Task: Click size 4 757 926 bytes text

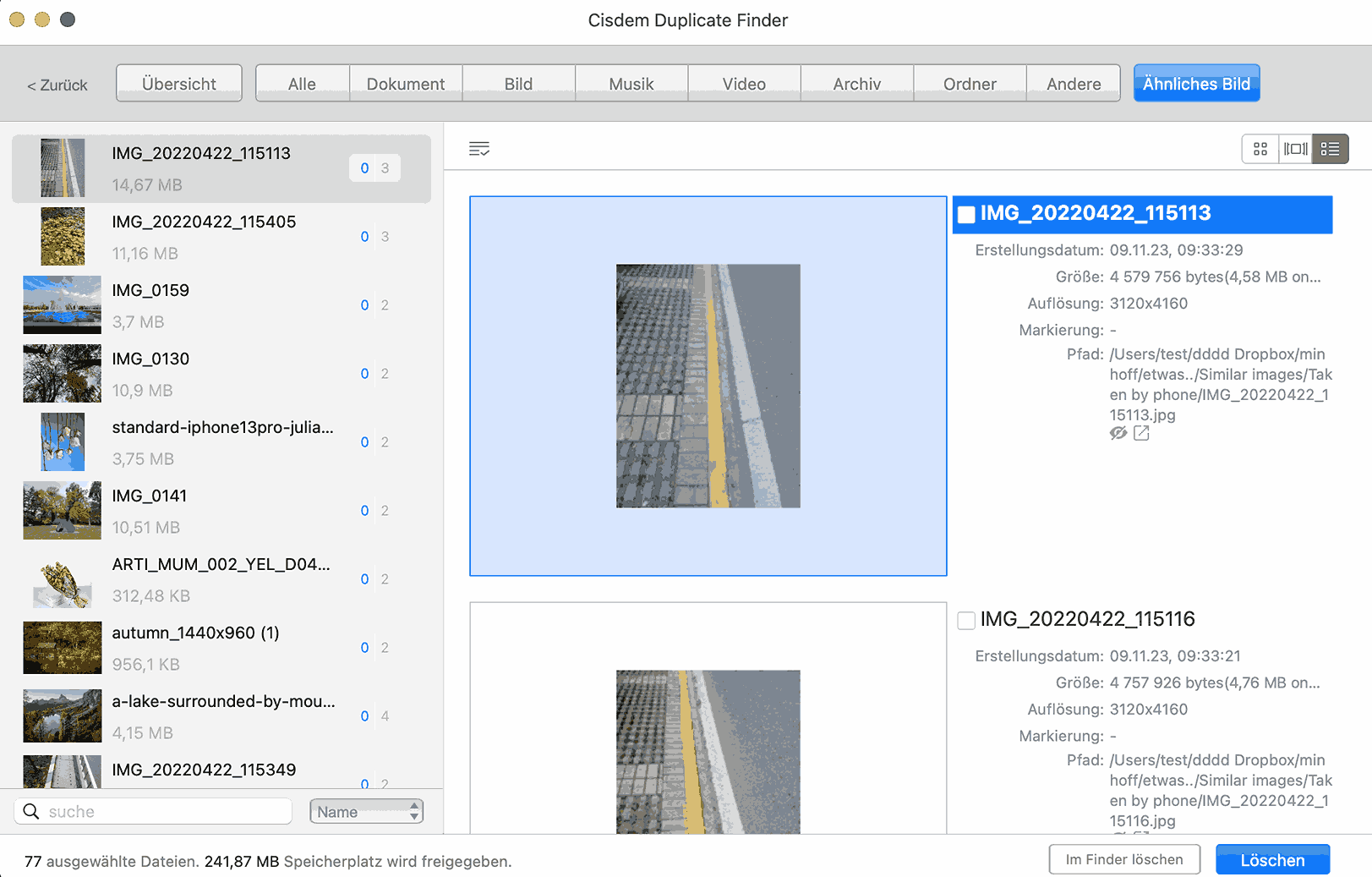Action: (x=1215, y=682)
